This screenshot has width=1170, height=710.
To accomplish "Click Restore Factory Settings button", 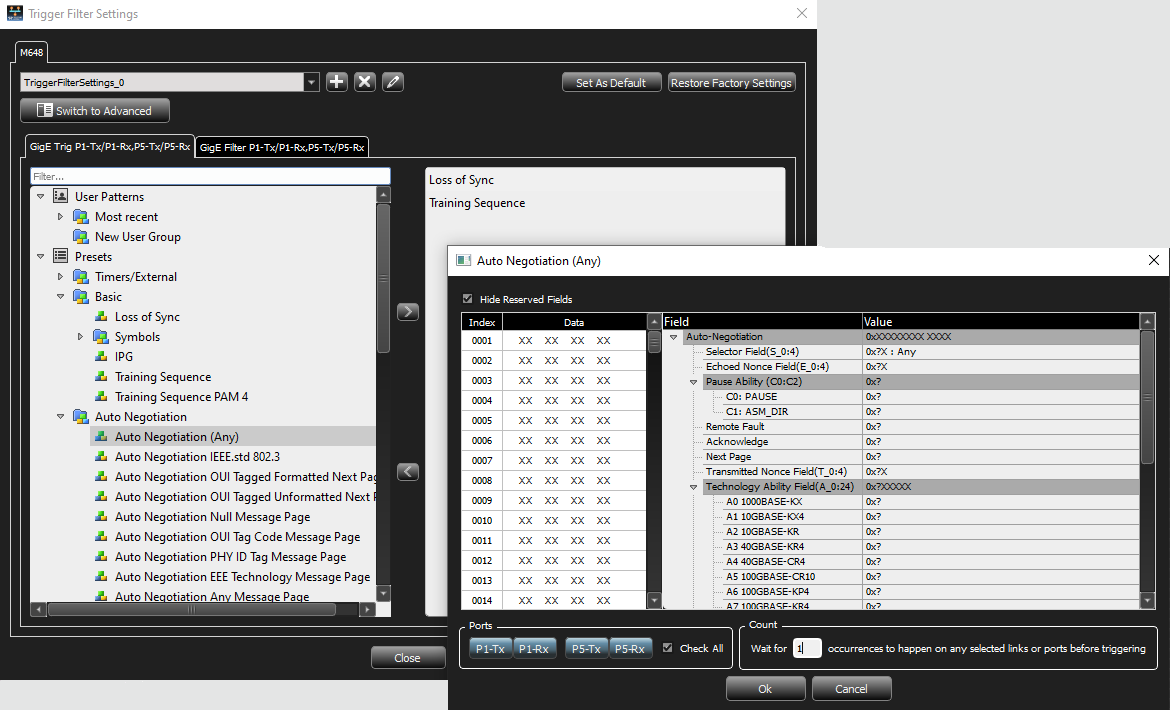I will point(731,83).
